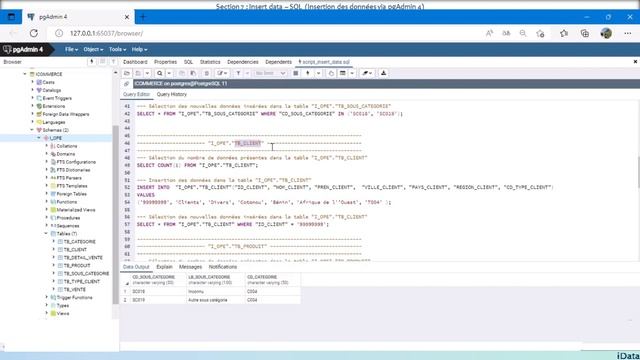Click the Explain table-grid toolbar icon
Image resolution: width=640 pixels, height=360 pixels.
[x=343, y=73]
